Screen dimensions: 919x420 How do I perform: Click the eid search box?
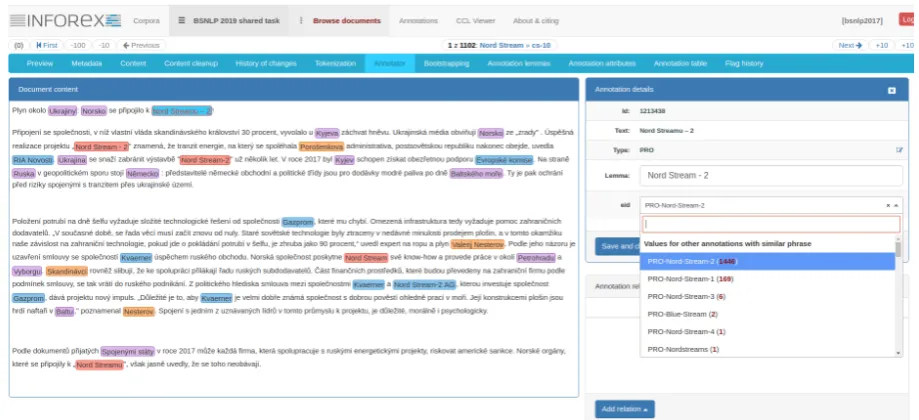click(771, 224)
